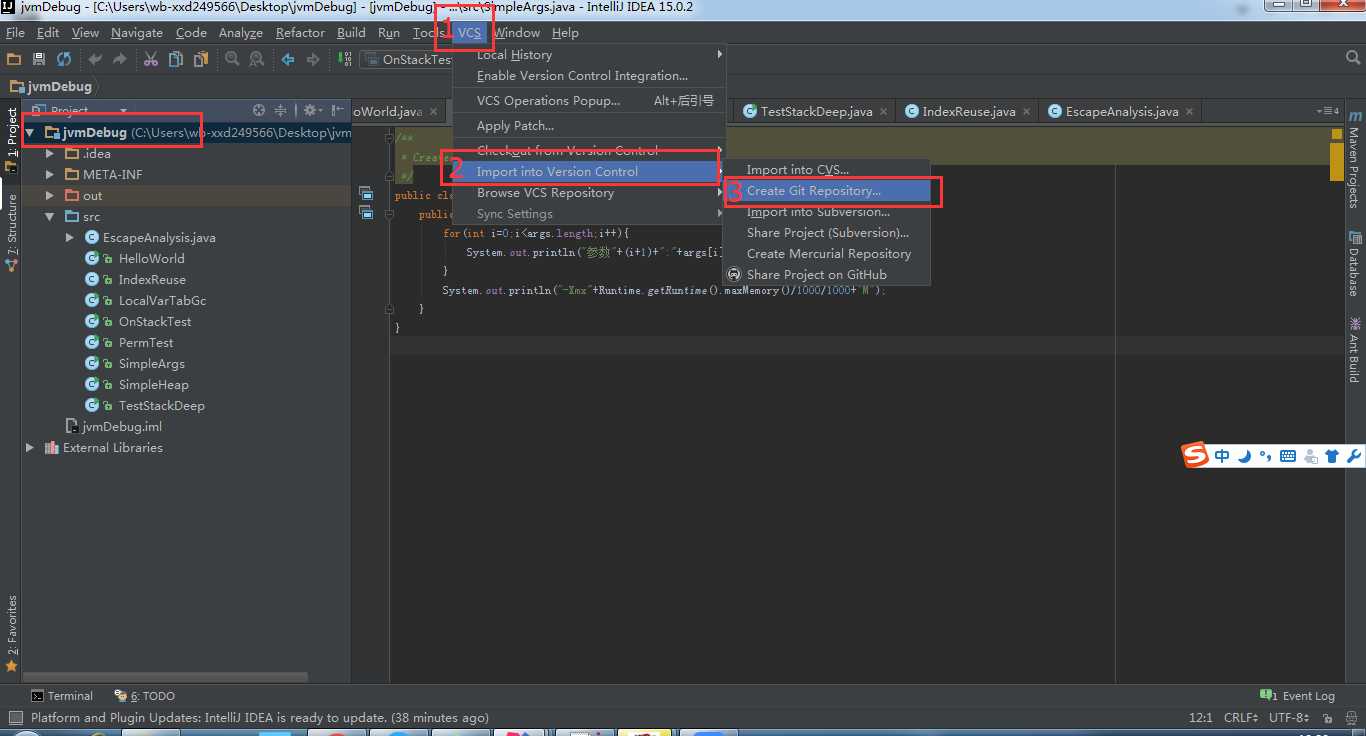Expand External Libraries node
Viewport: 1366px width, 736px height.
[x=30, y=448]
